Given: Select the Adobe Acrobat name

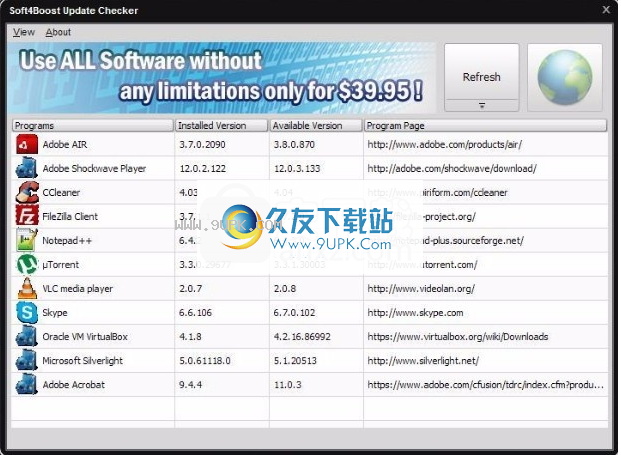Looking at the screenshot, I should [74, 385].
